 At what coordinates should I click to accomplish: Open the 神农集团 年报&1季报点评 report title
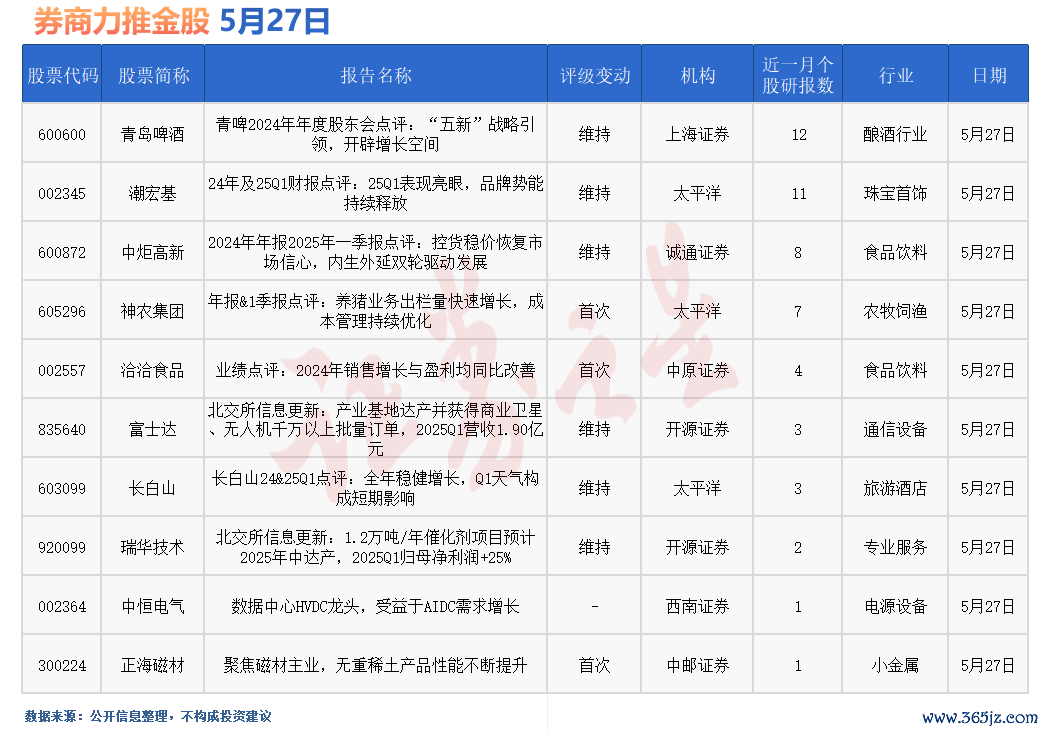tap(375, 311)
